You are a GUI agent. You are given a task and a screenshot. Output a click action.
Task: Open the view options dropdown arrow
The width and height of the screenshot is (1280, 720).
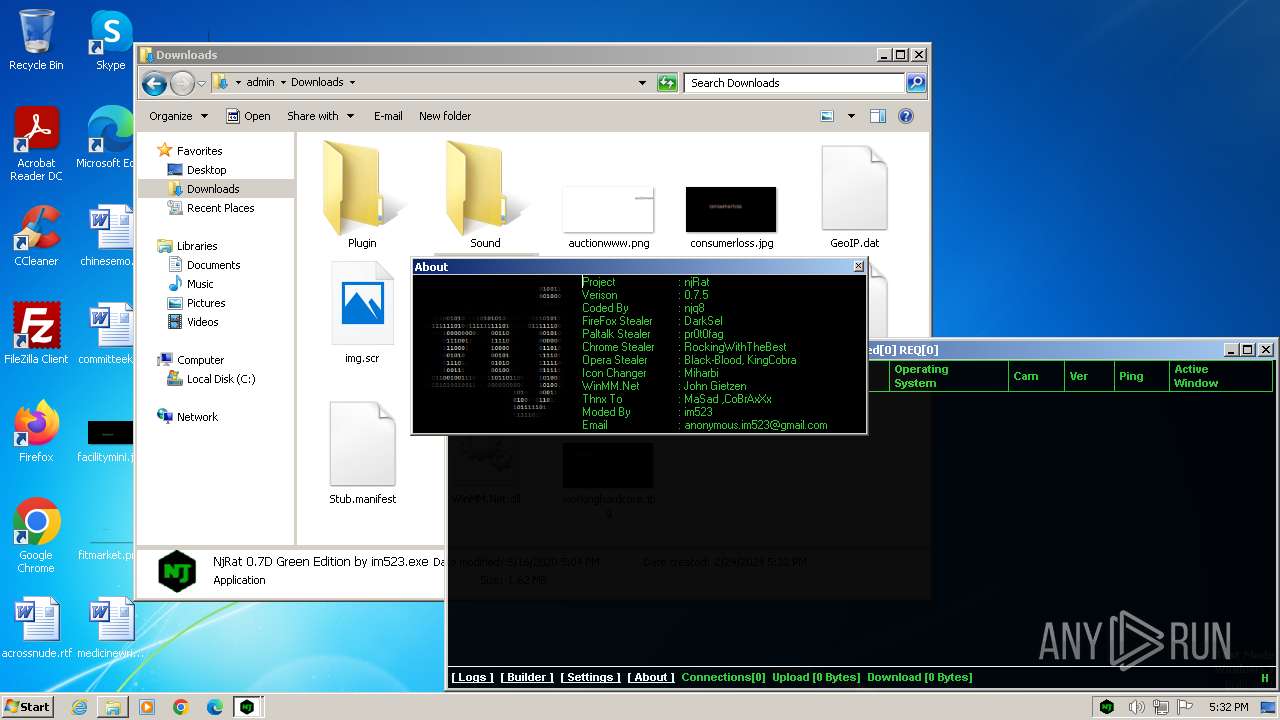coord(851,116)
